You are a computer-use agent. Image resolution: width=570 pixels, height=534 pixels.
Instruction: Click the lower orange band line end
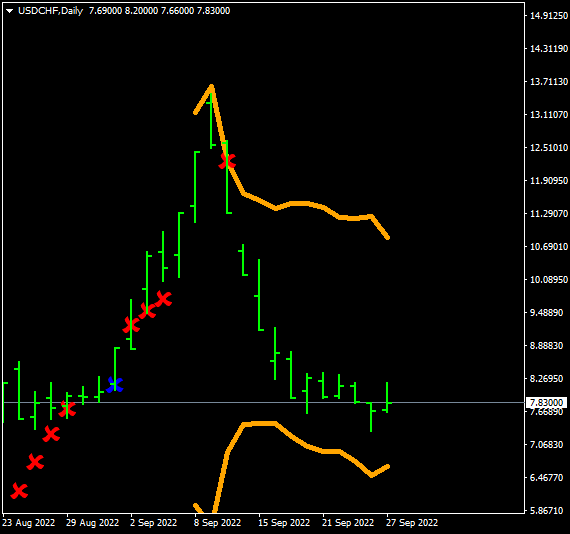click(x=388, y=466)
